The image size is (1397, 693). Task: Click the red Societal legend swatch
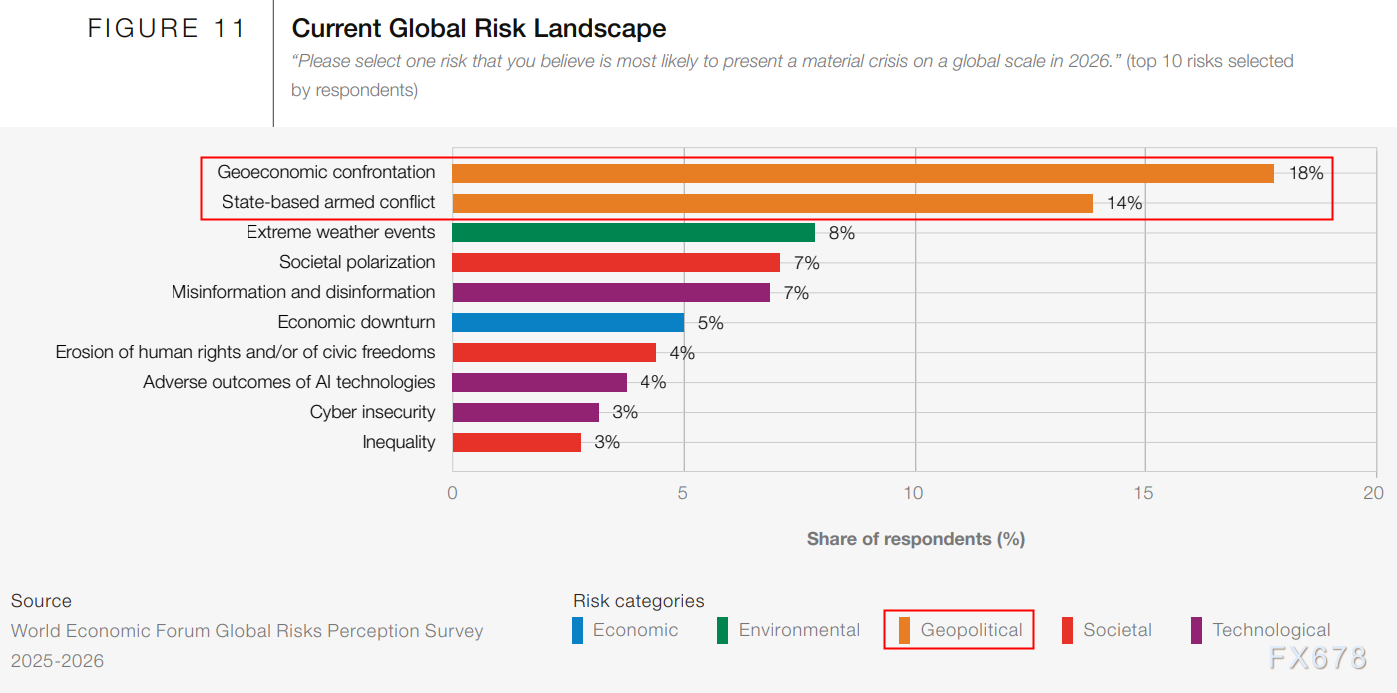pyautogui.click(x=1066, y=631)
